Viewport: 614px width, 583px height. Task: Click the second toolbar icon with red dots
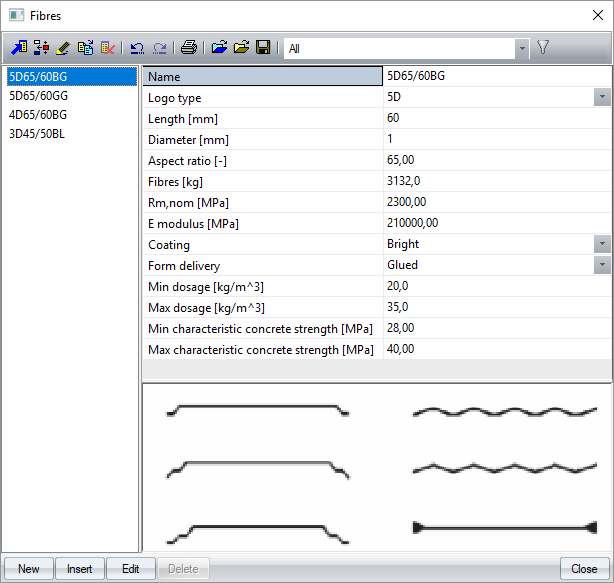click(41, 47)
